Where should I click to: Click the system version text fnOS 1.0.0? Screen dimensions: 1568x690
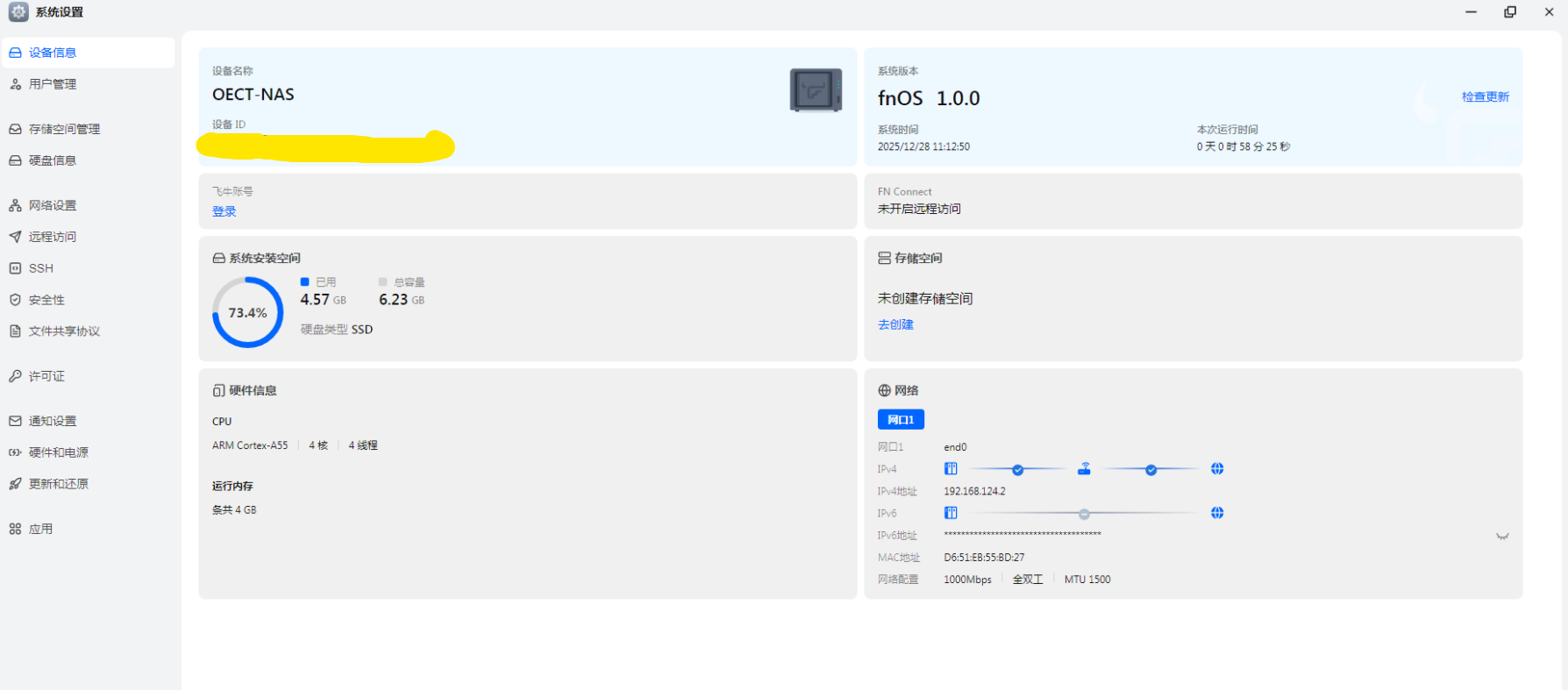coord(929,98)
